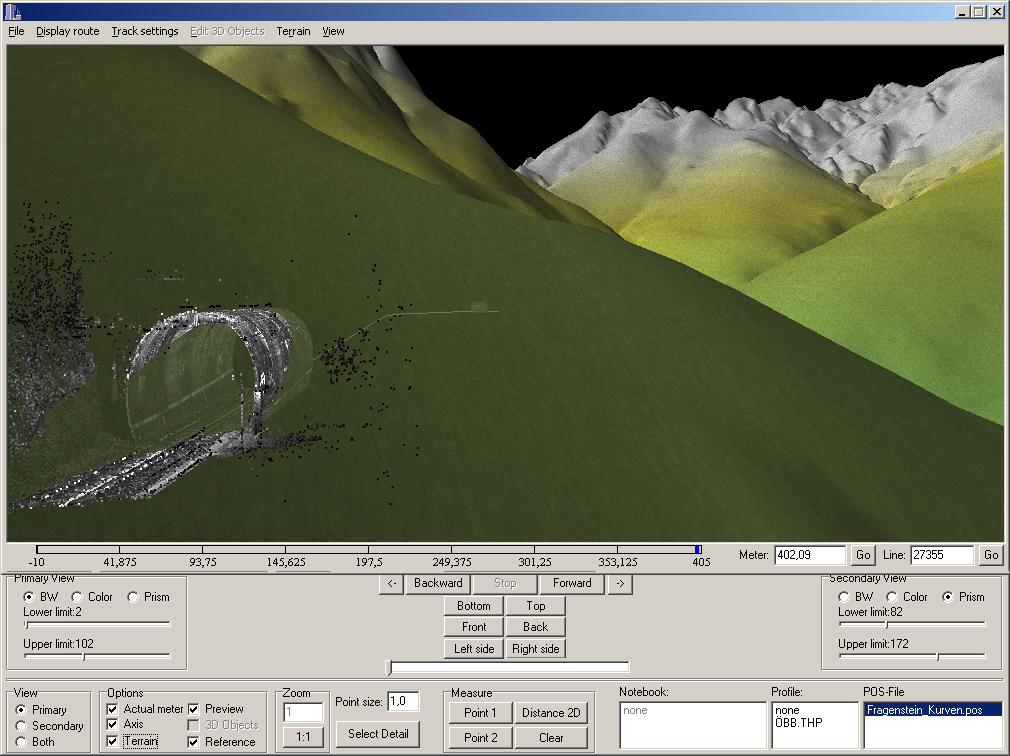Uncheck the Terrain option

point(113,742)
